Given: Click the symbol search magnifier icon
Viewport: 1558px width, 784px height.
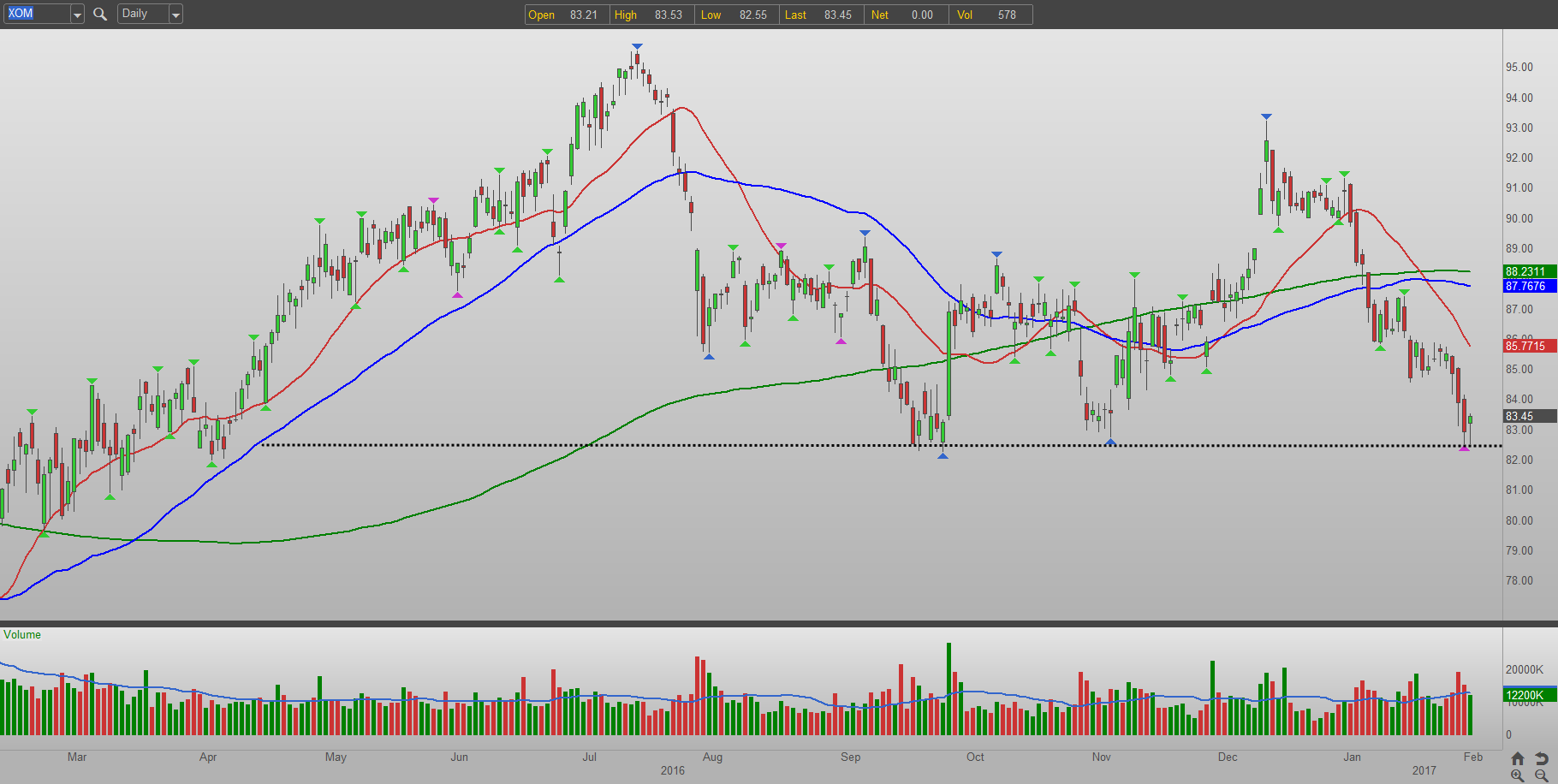Looking at the screenshot, I should pos(100,14).
